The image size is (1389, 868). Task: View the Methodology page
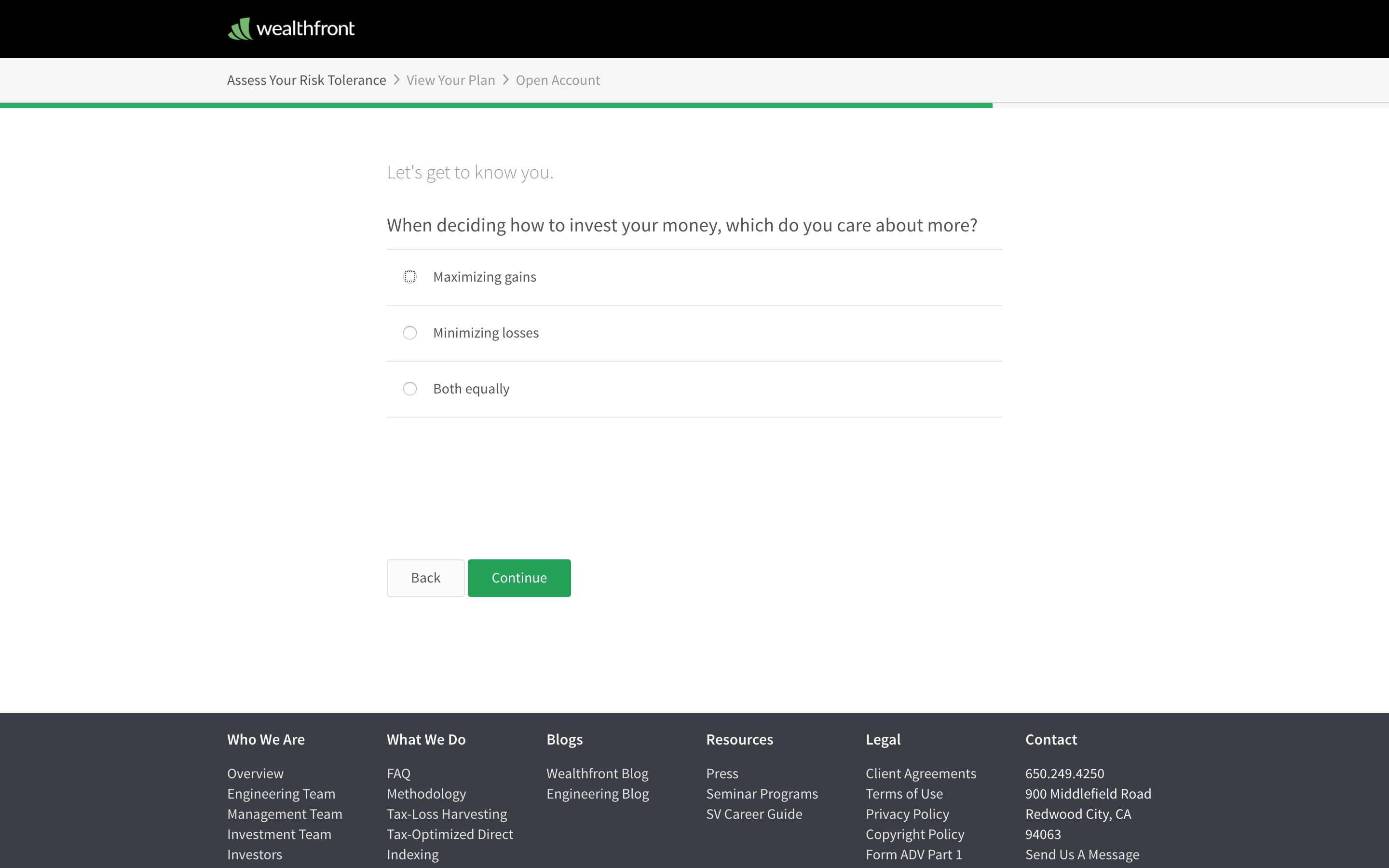point(426,793)
